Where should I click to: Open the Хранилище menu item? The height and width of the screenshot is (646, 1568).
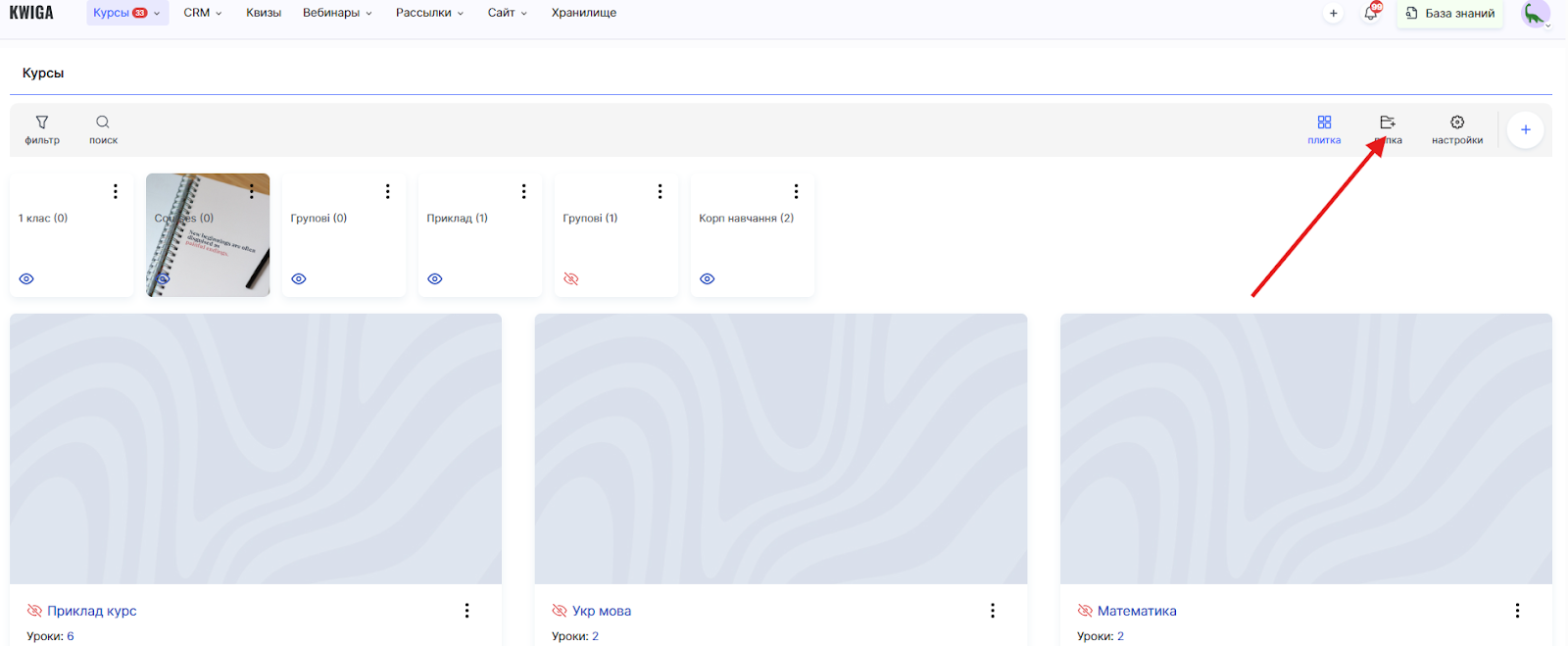[x=584, y=13]
